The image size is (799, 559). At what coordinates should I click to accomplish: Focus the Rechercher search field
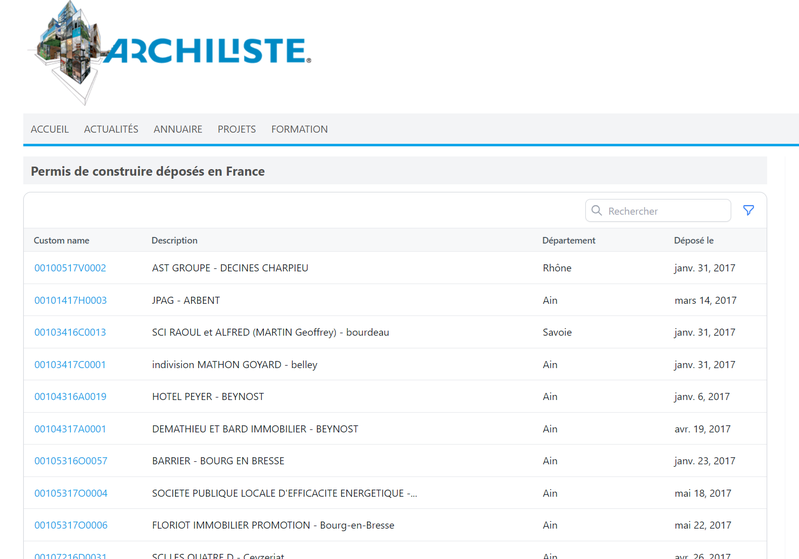658,210
